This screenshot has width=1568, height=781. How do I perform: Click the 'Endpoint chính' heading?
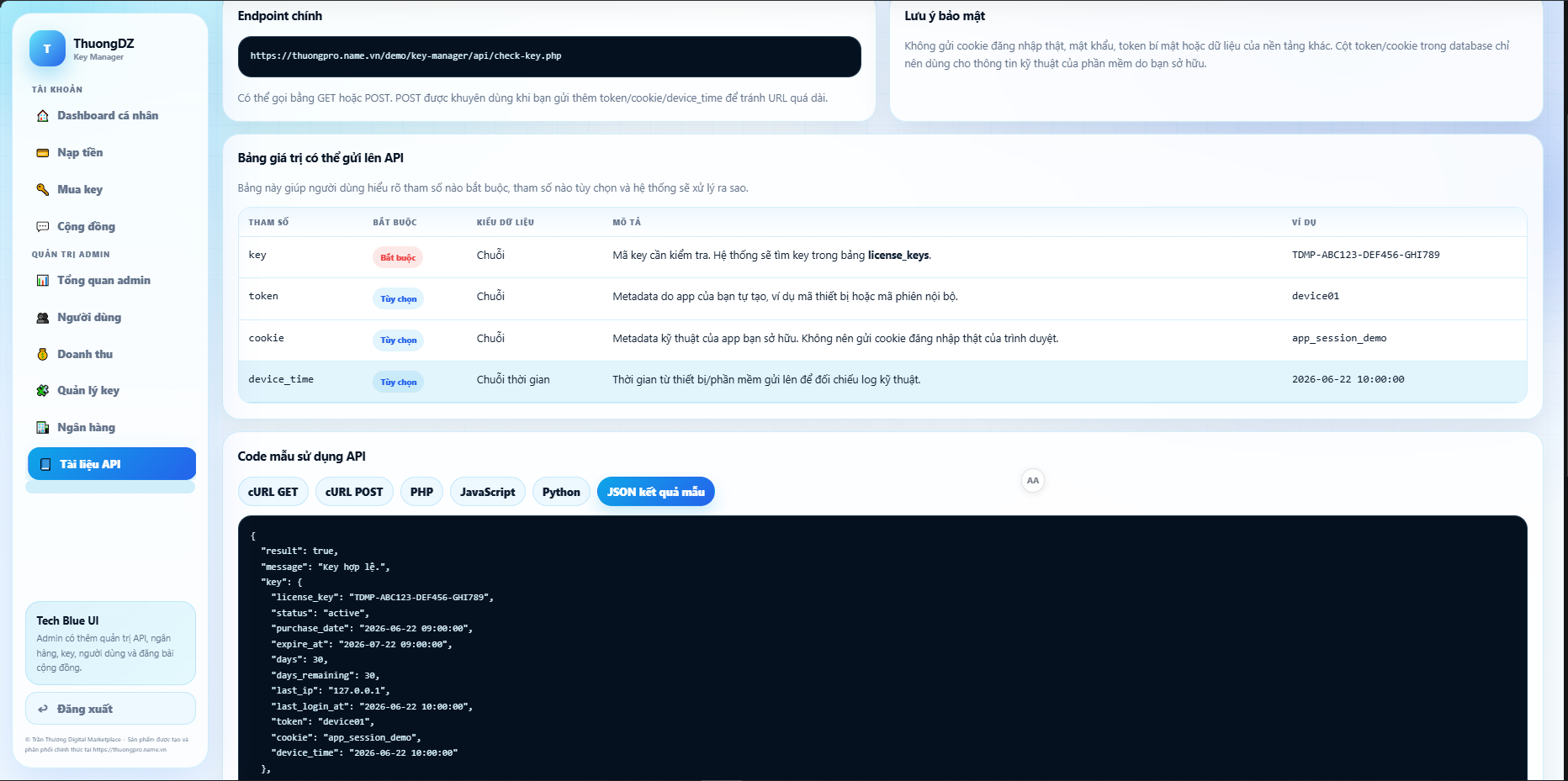click(x=280, y=16)
